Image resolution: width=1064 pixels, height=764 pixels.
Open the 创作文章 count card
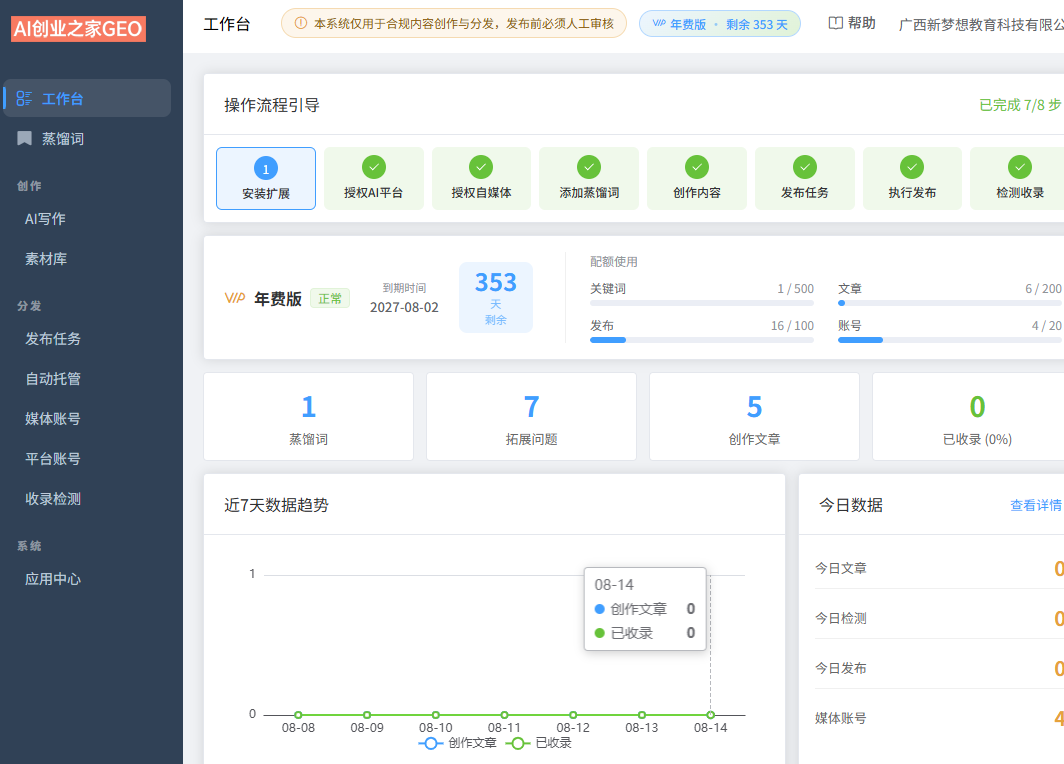pyautogui.click(x=755, y=417)
